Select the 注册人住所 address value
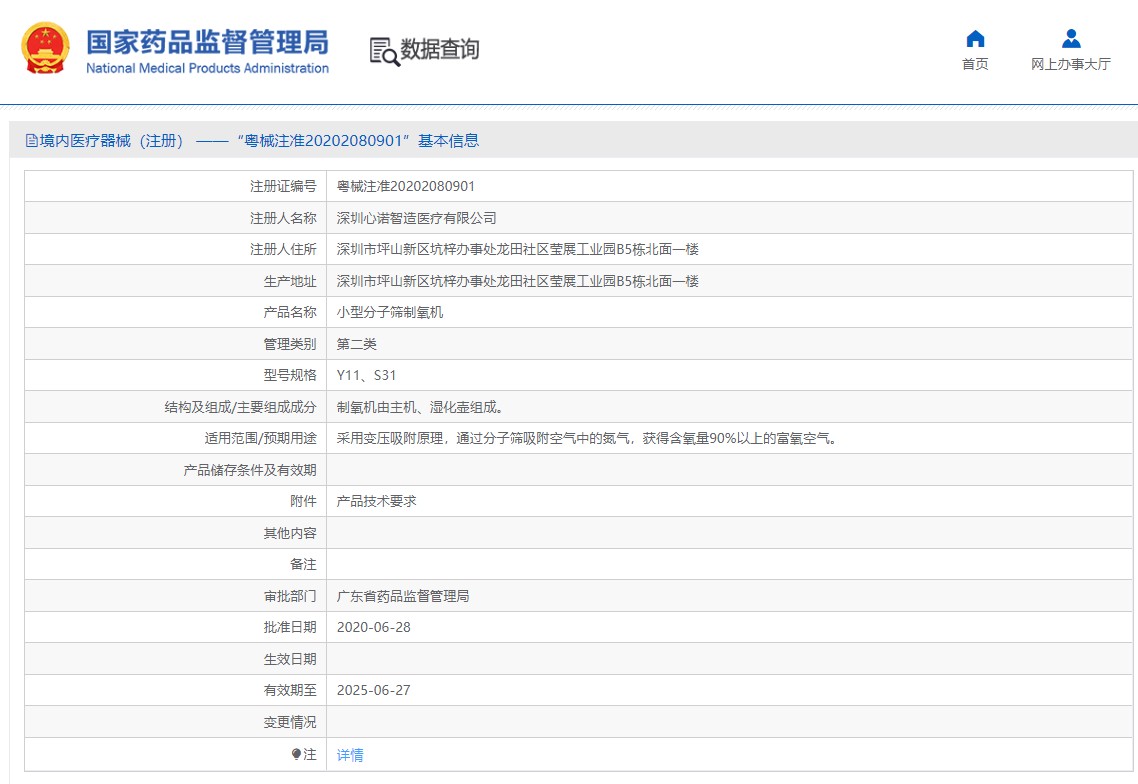The image size is (1138, 784). [x=517, y=249]
